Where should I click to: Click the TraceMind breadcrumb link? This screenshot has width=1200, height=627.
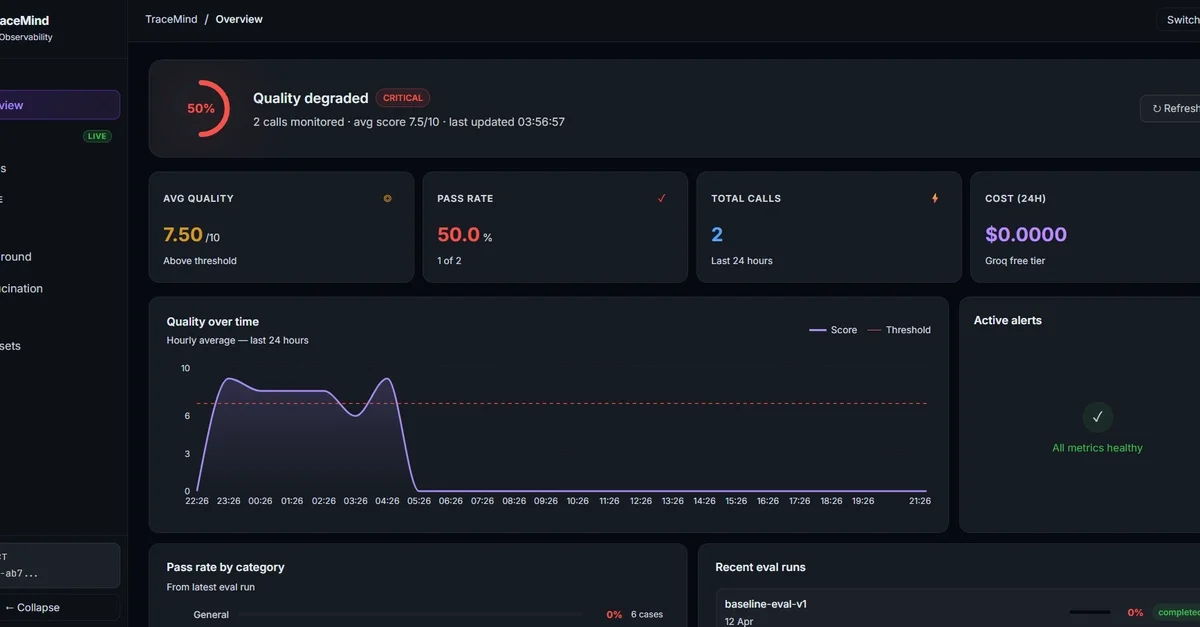click(172, 19)
